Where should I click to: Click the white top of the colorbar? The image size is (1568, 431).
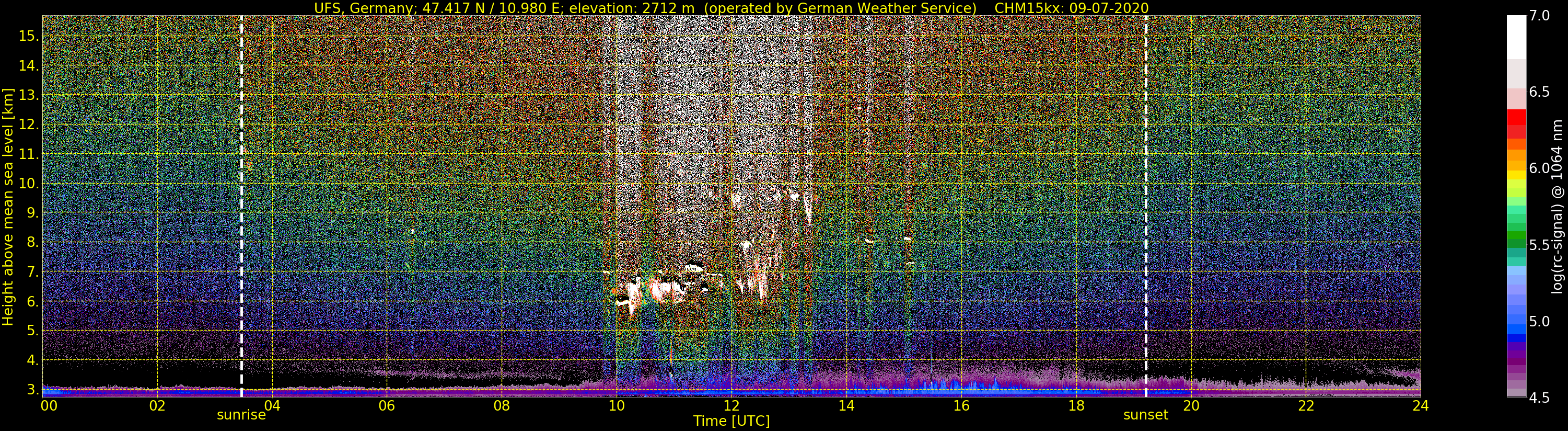[x=1516, y=37]
